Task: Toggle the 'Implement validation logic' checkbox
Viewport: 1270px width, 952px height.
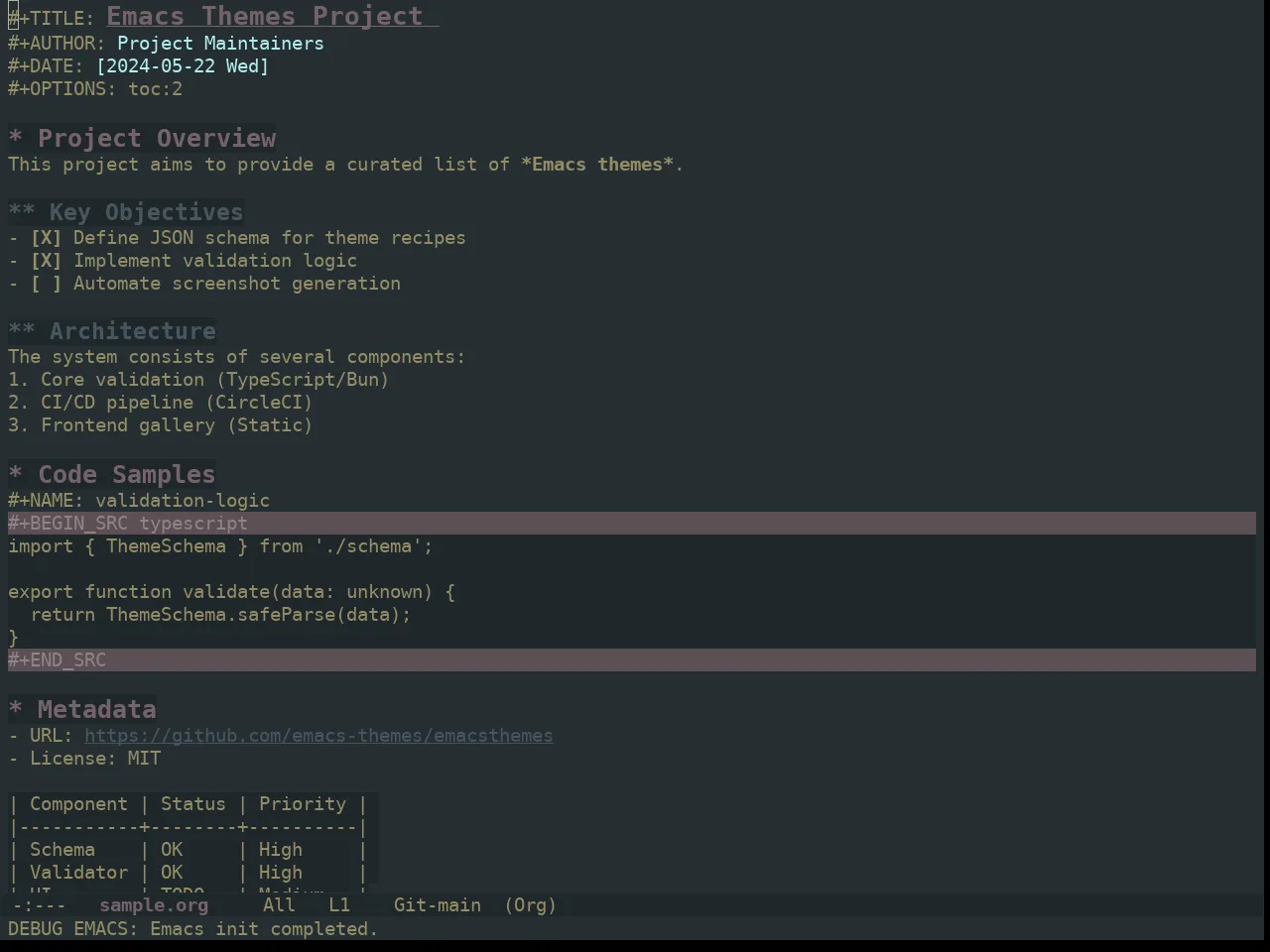Action: pos(46,261)
